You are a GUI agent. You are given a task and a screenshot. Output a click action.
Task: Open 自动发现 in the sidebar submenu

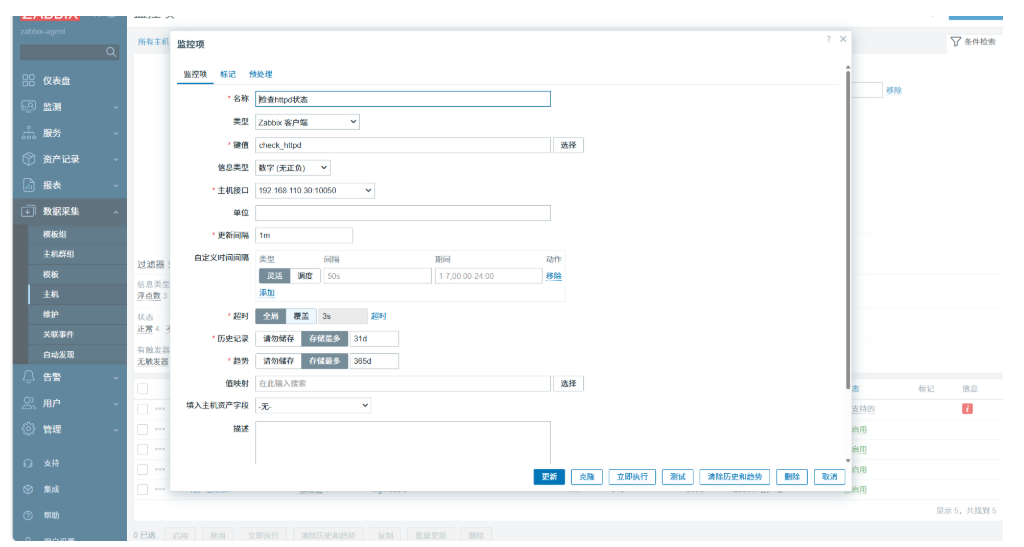coord(59,354)
